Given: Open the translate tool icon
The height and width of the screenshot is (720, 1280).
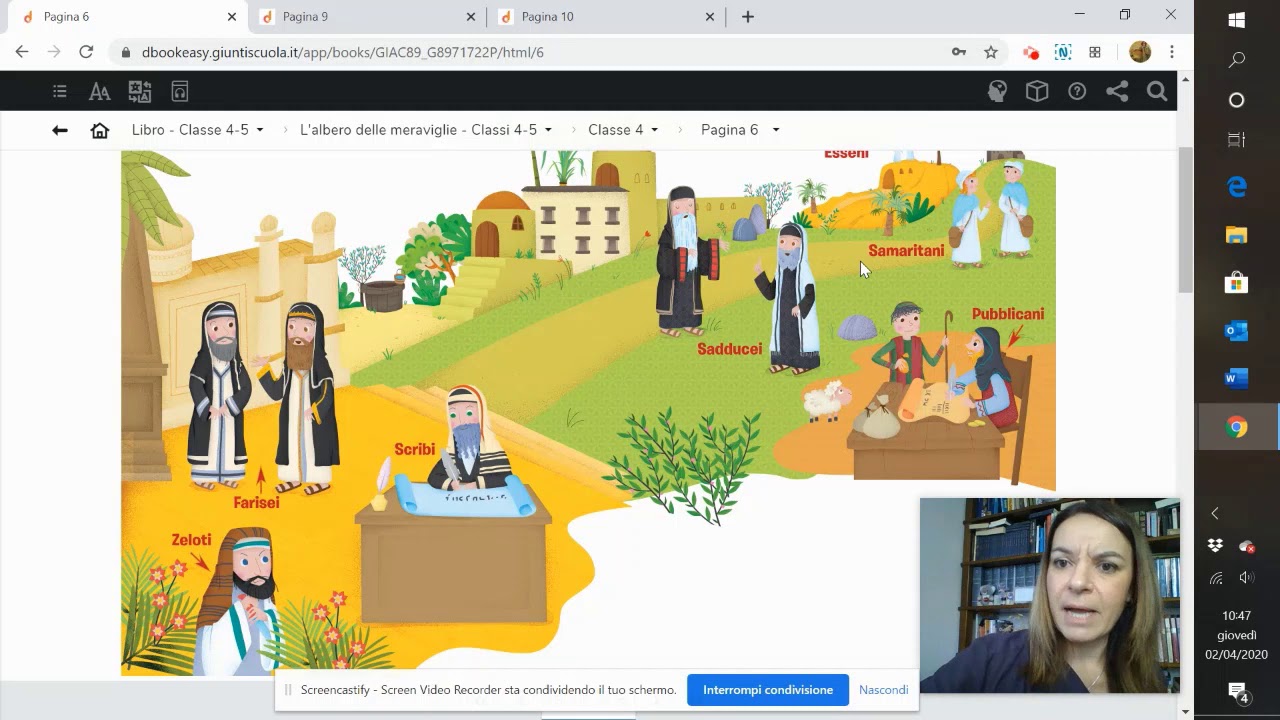Looking at the screenshot, I should [x=140, y=92].
